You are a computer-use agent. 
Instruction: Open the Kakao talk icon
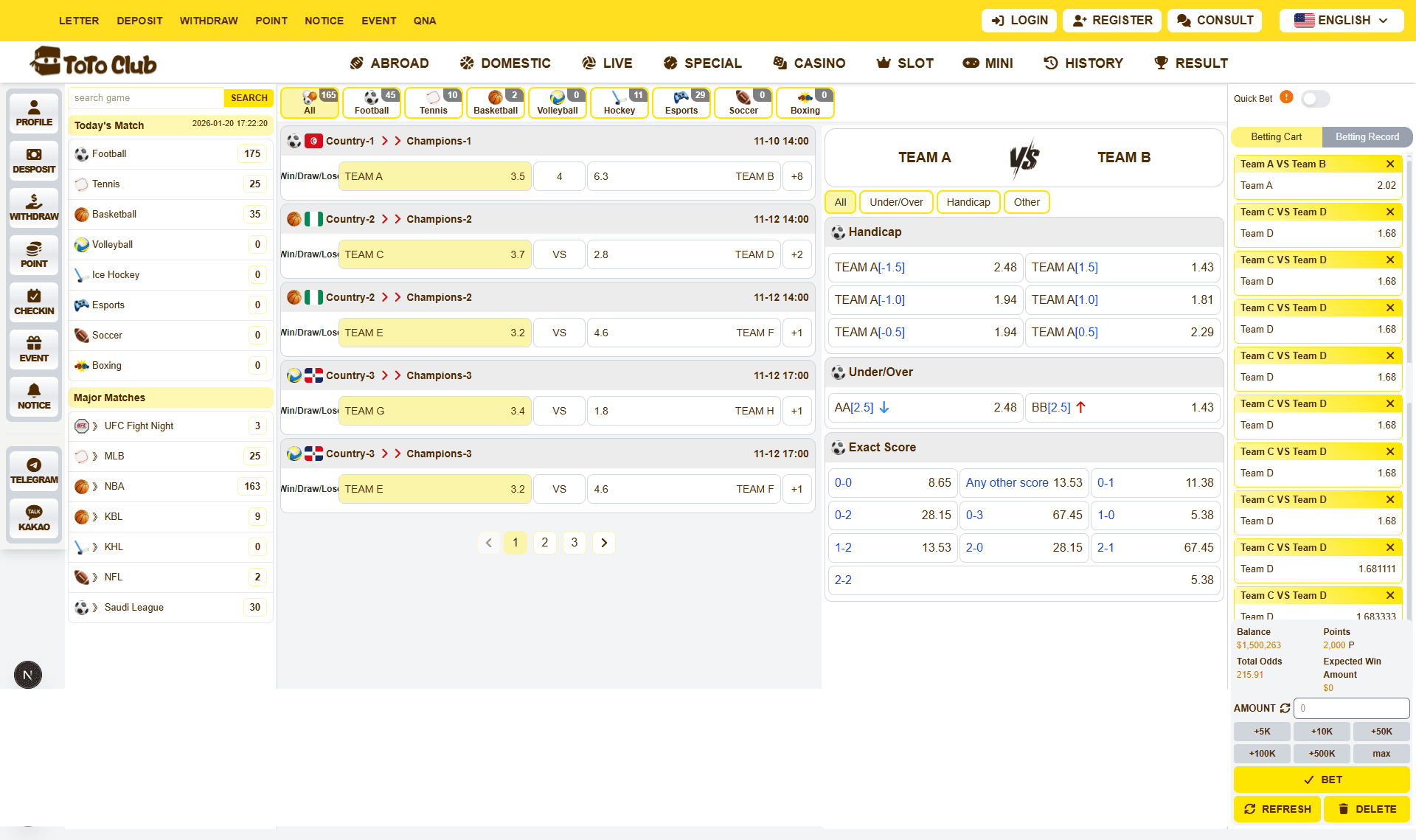pos(34,518)
